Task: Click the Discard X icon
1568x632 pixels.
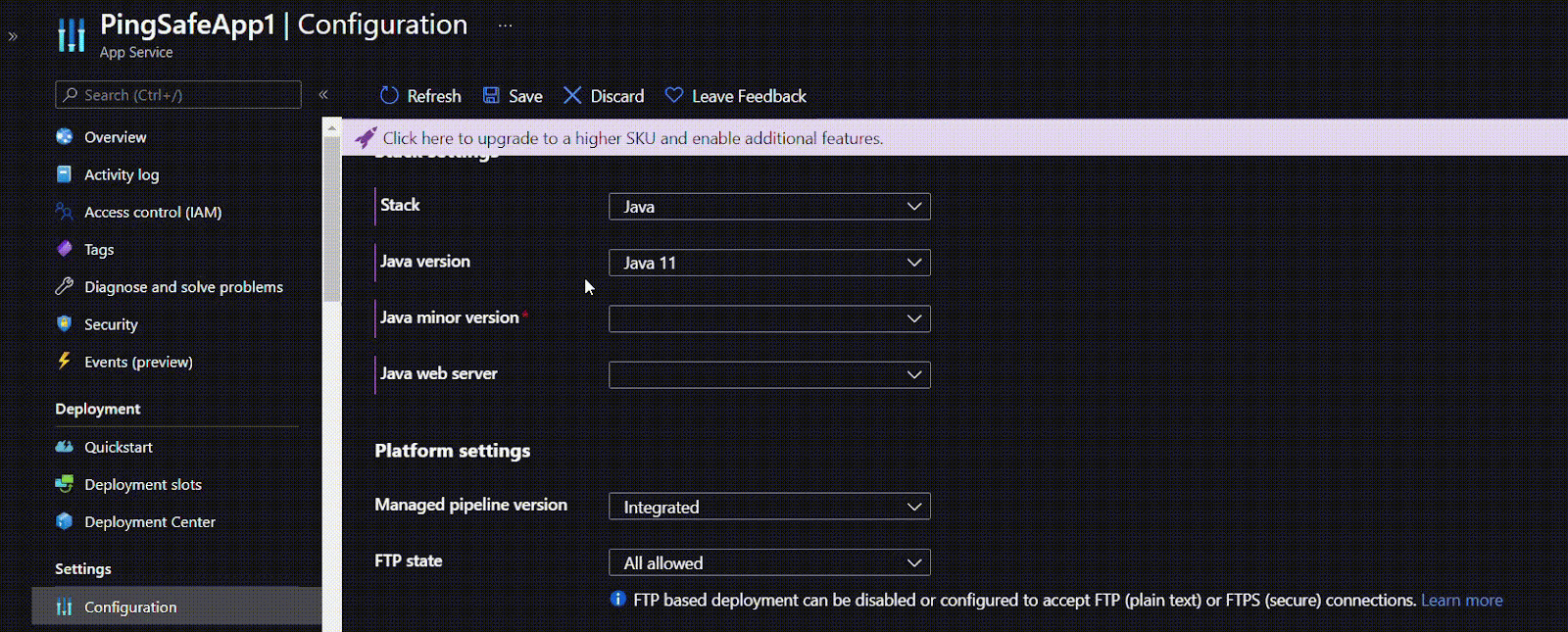Action: 572,96
